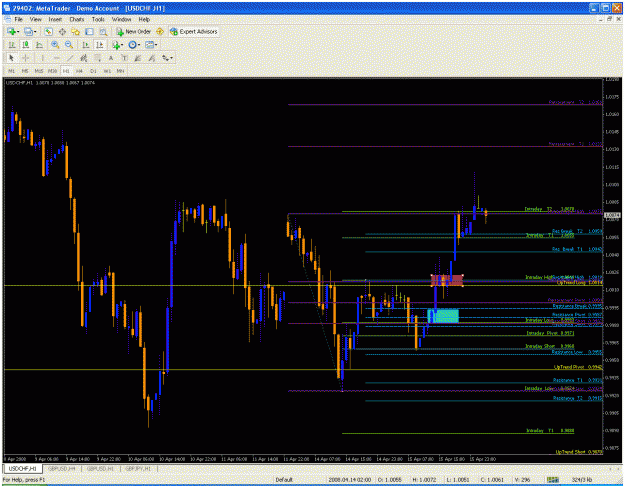Viewport: 625px width, 486px height.
Task: Select the D1 timeframe button
Action: click(x=93, y=71)
